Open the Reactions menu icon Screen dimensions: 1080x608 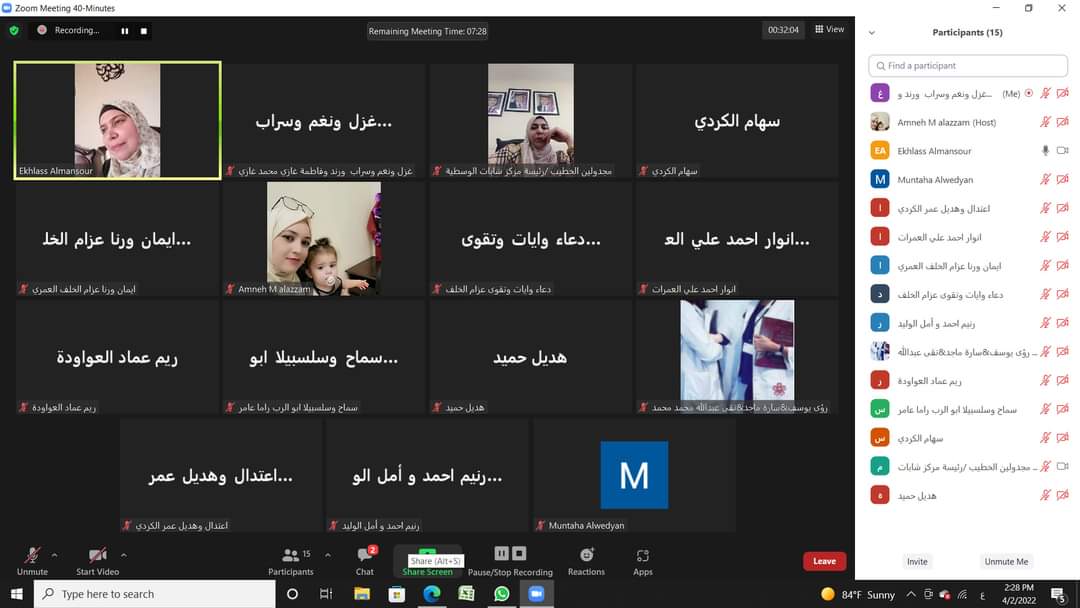click(586, 555)
